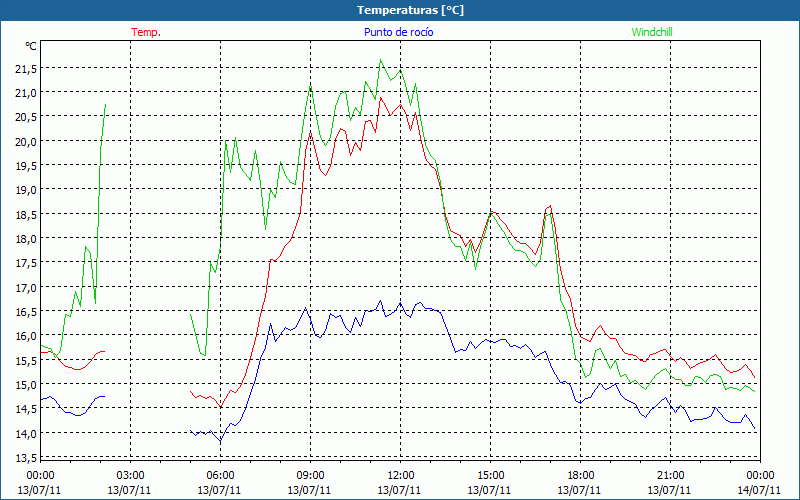Click the 15,0 y-axis value
This screenshot has width=800, height=500.
point(26,385)
